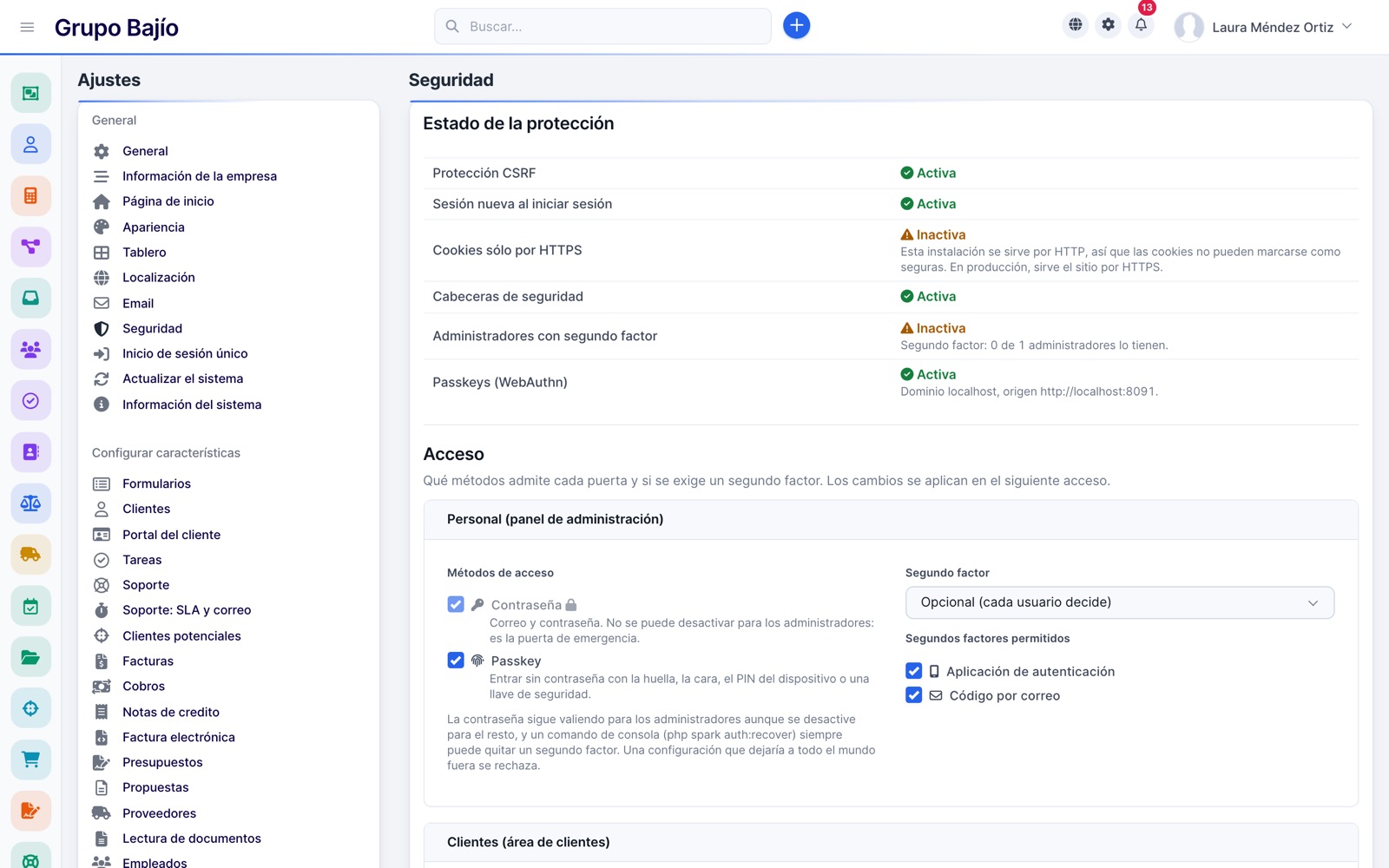The height and width of the screenshot is (868, 1389).
Task: Open the hamburger menu
Action: [x=27, y=27]
